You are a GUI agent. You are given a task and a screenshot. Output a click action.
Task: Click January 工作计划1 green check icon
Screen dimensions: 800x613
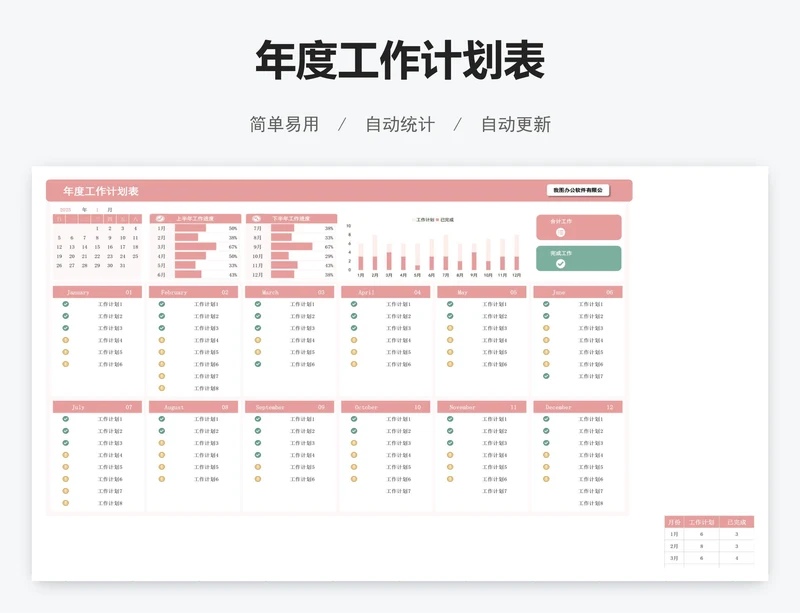click(65, 304)
